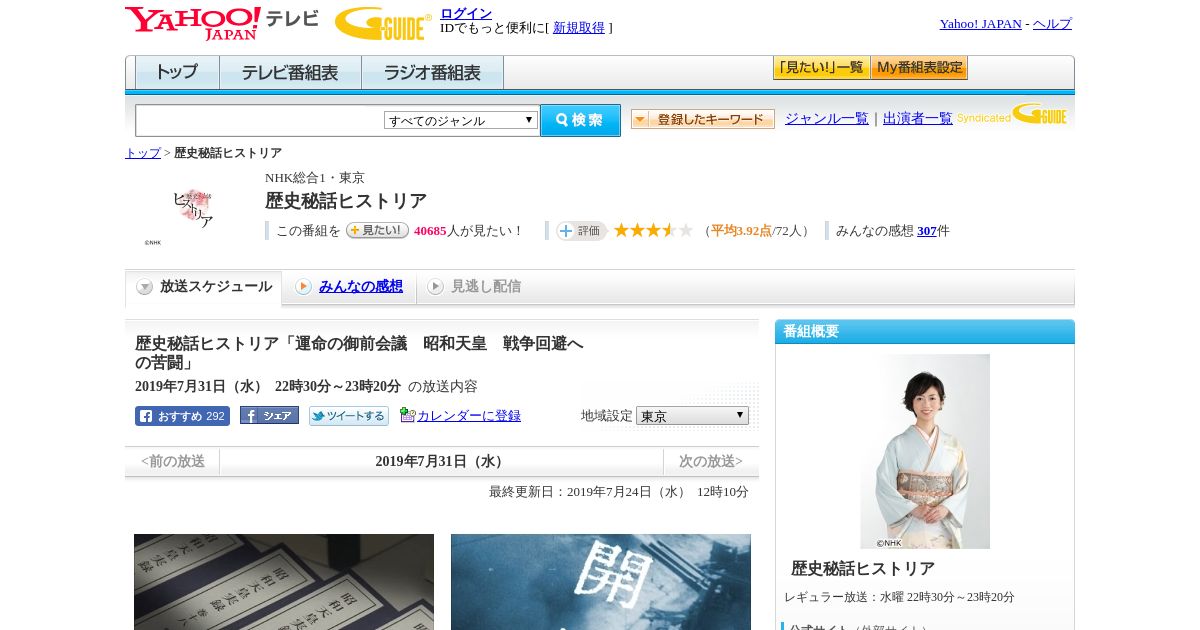Open the 出演者一覧 link
This screenshot has width=1200, height=630.
click(x=918, y=118)
